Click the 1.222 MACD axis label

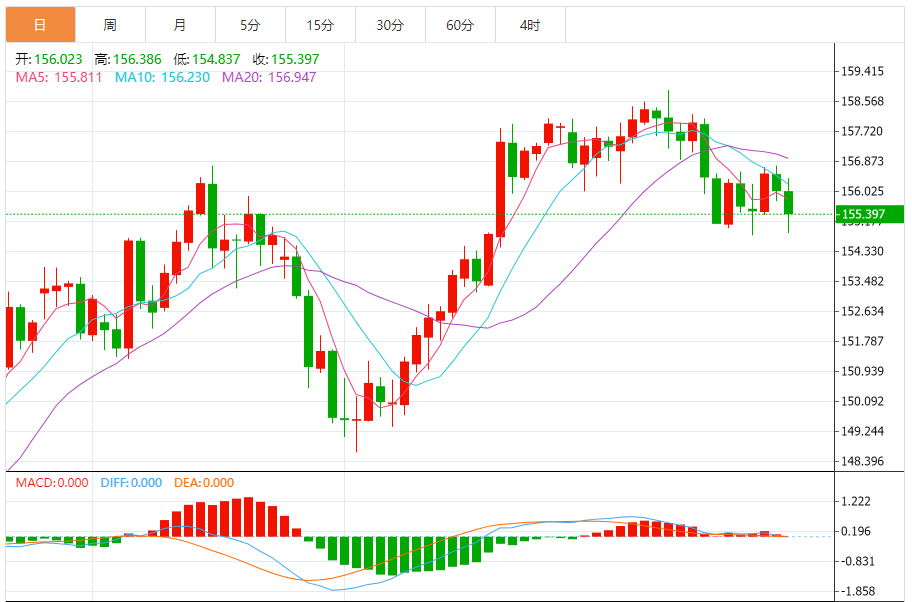(856, 501)
